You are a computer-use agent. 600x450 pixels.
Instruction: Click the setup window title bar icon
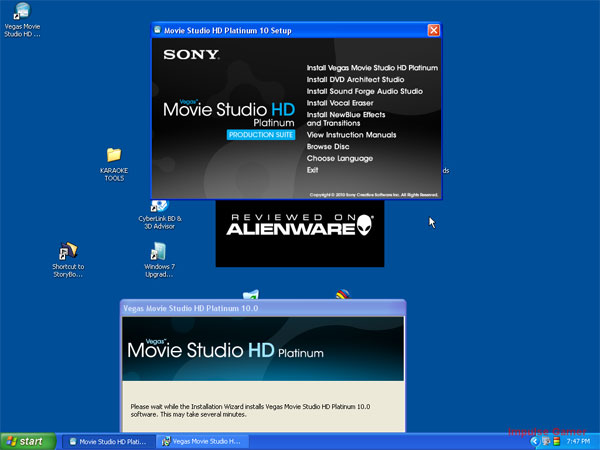pyautogui.click(x=157, y=30)
